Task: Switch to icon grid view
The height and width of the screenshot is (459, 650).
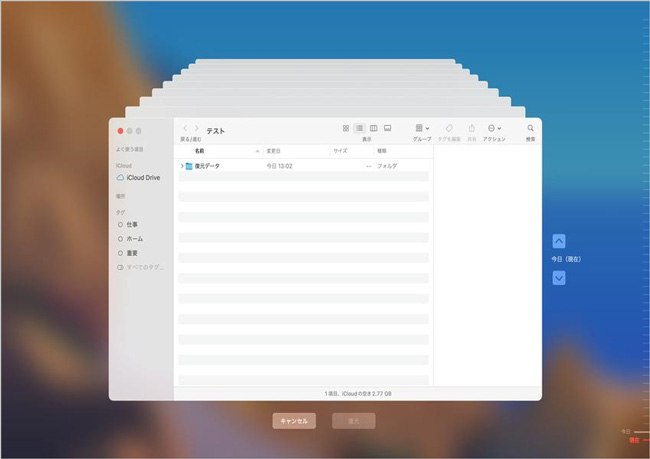Action: pos(346,128)
